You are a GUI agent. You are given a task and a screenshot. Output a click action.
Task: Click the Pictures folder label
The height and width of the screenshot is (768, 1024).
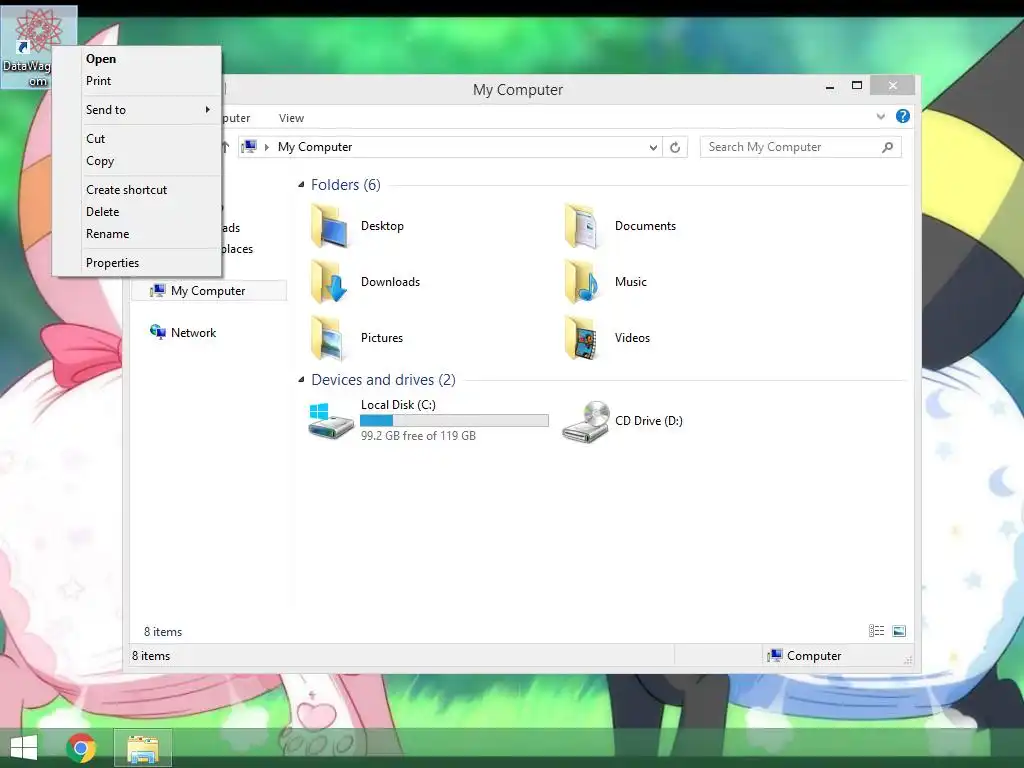pyautogui.click(x=382, y=338)
